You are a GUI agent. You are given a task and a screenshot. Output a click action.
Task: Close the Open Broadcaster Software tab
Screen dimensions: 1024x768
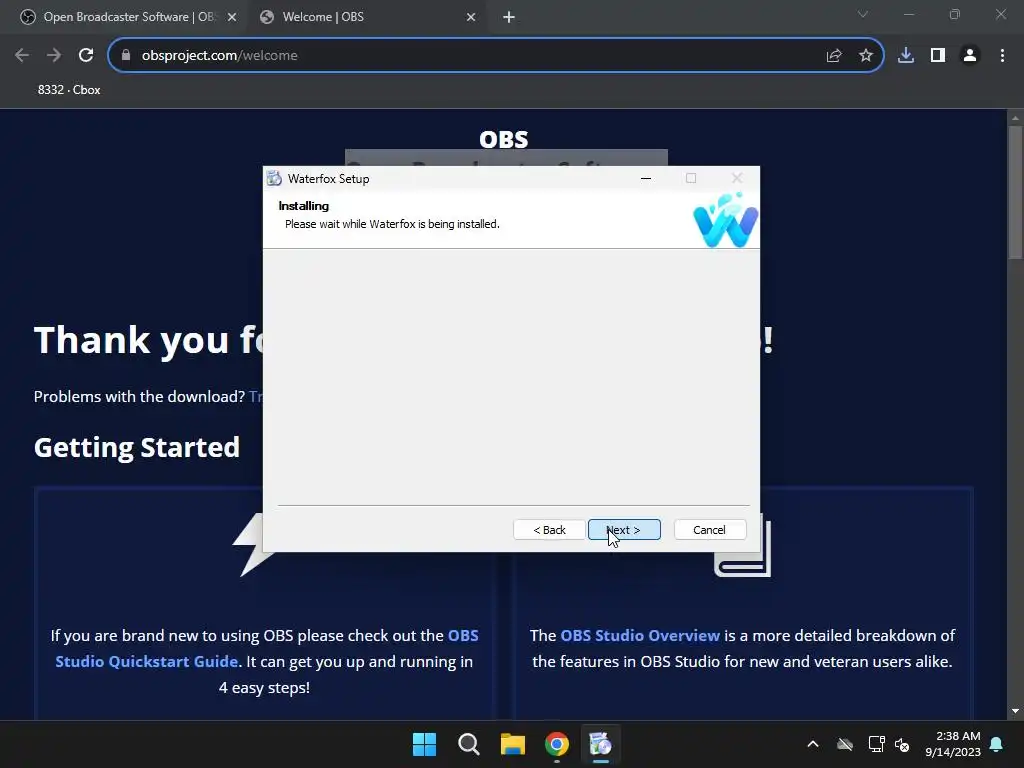tap(232, 17)
